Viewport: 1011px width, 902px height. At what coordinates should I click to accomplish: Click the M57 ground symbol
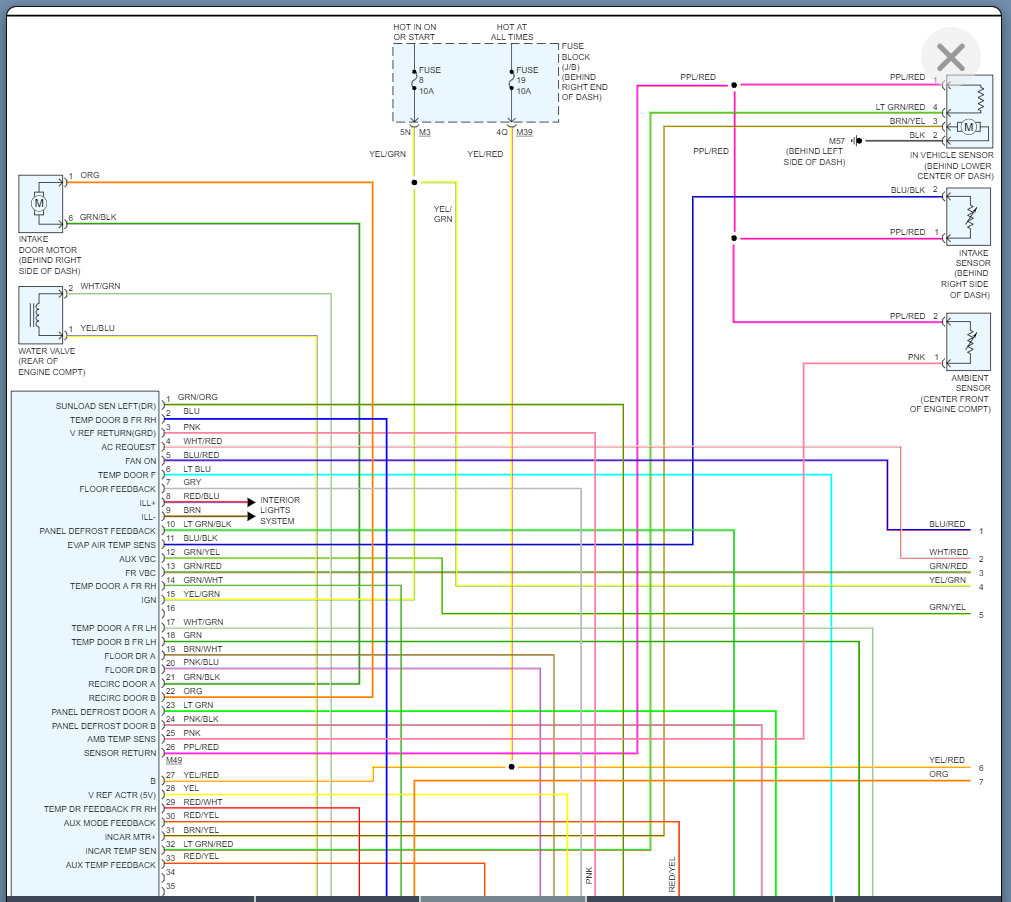pos(856,141)
